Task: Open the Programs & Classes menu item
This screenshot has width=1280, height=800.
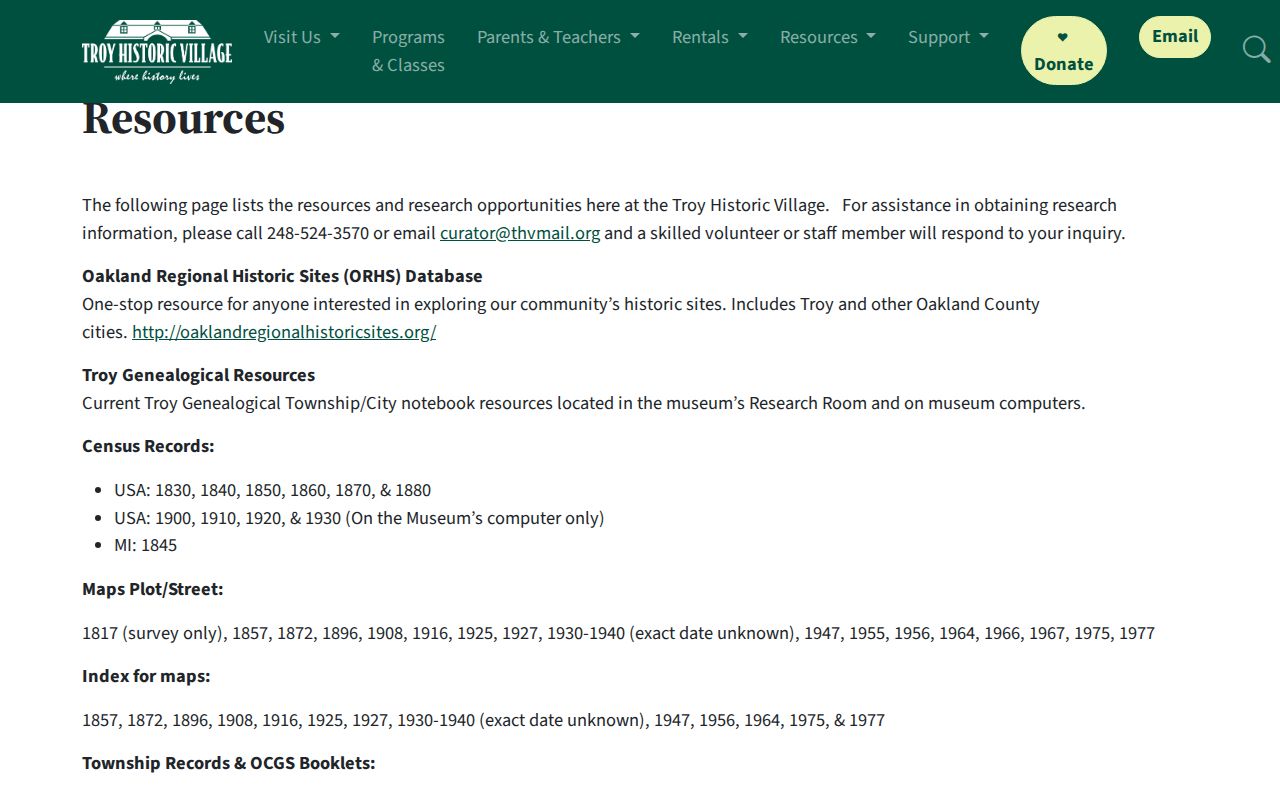Action: tap(408, 51)
